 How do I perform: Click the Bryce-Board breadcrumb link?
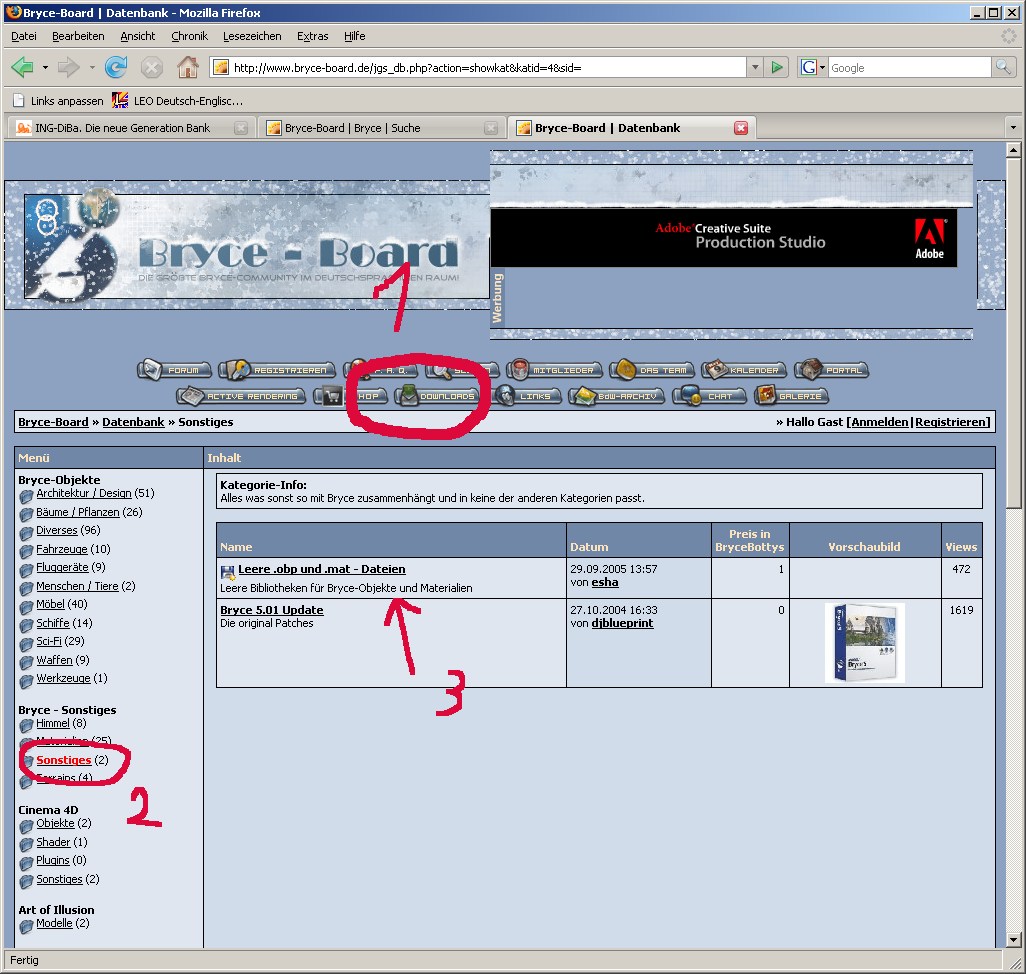click(53, 422)
